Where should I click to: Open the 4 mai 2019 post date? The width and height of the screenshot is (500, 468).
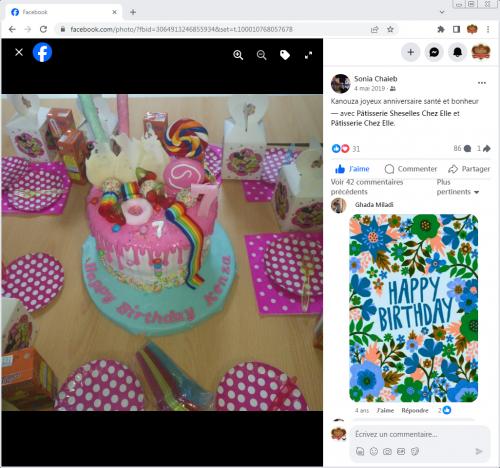pyautogui.click(x=369, y=89)
